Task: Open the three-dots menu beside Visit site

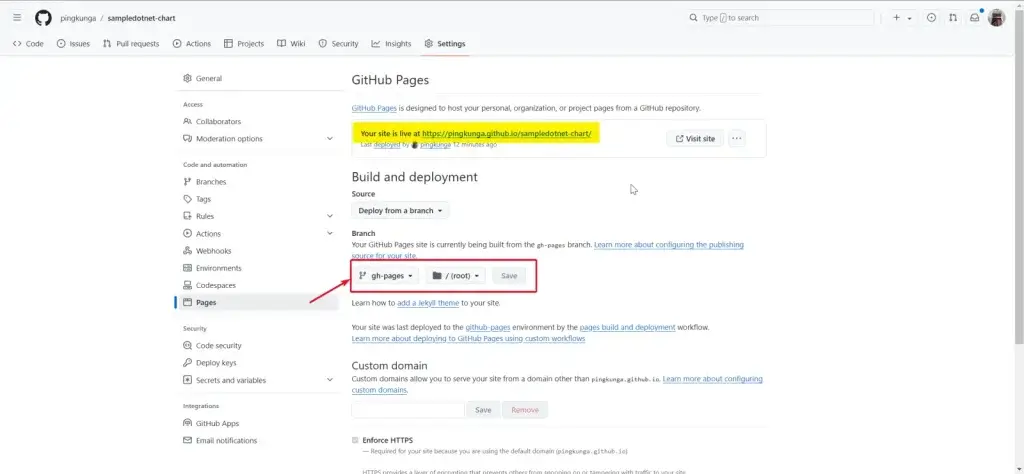Action: pos(737,138)
